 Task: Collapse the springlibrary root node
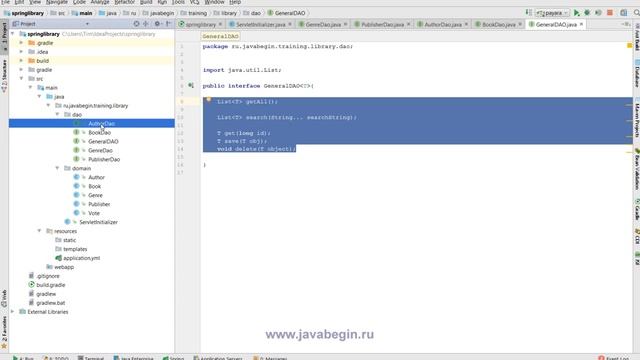tap(13, 34)
